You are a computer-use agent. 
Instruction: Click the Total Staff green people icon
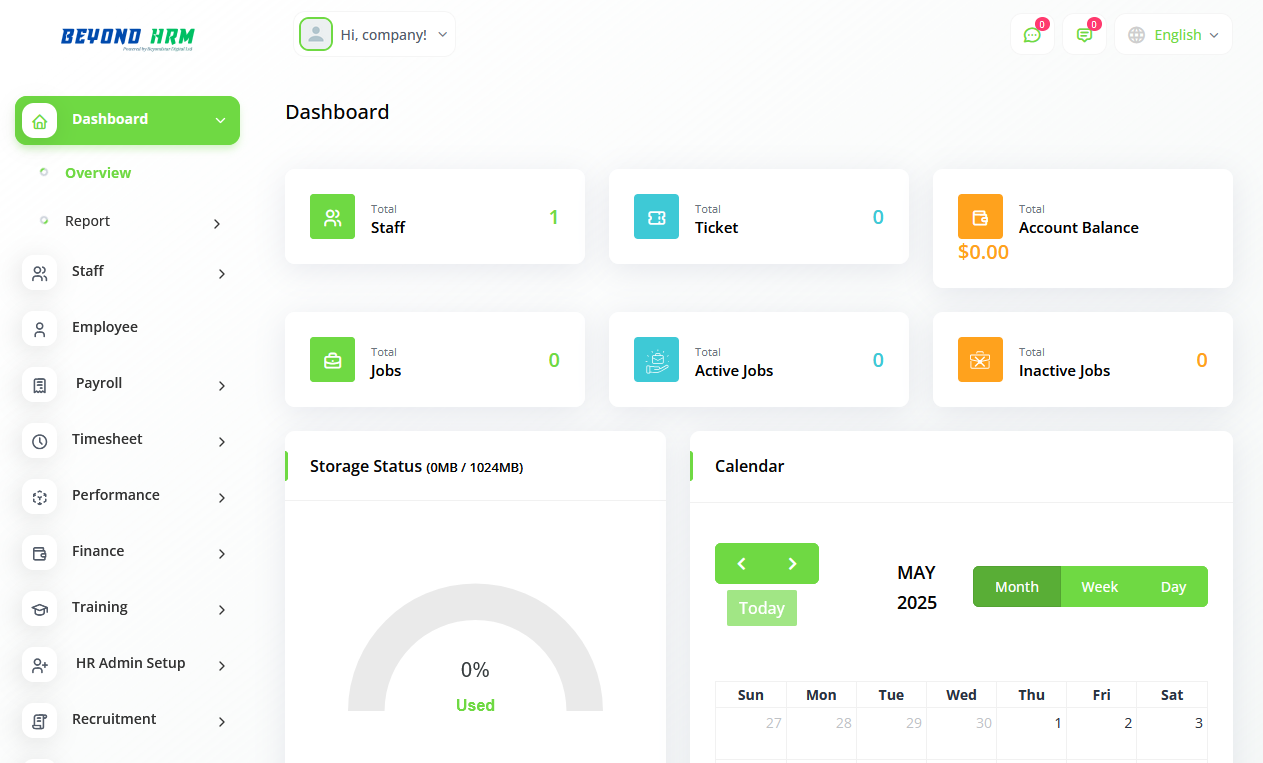coord(332,217)
